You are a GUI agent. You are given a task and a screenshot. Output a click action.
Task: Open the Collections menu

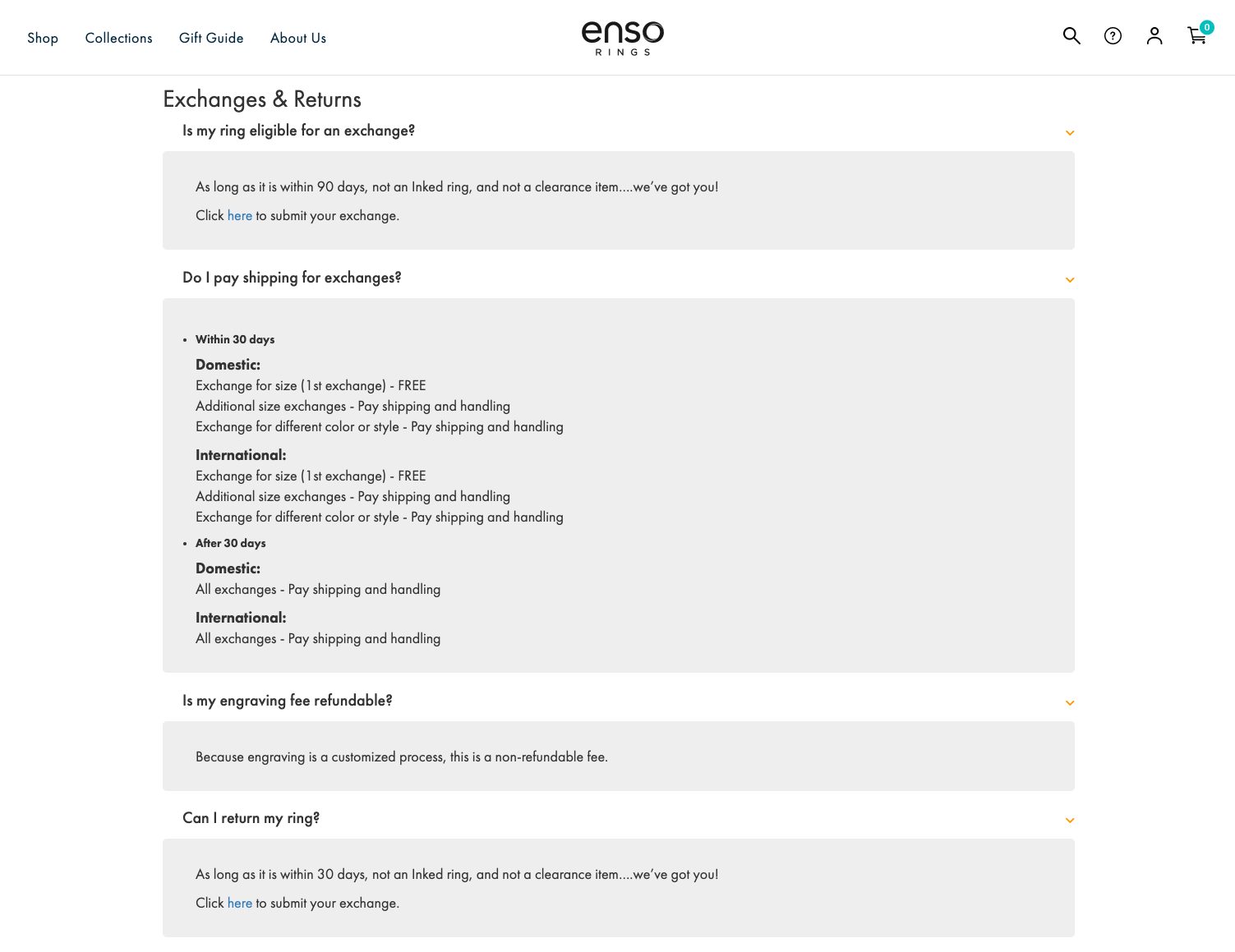click(x=118, y=38)
